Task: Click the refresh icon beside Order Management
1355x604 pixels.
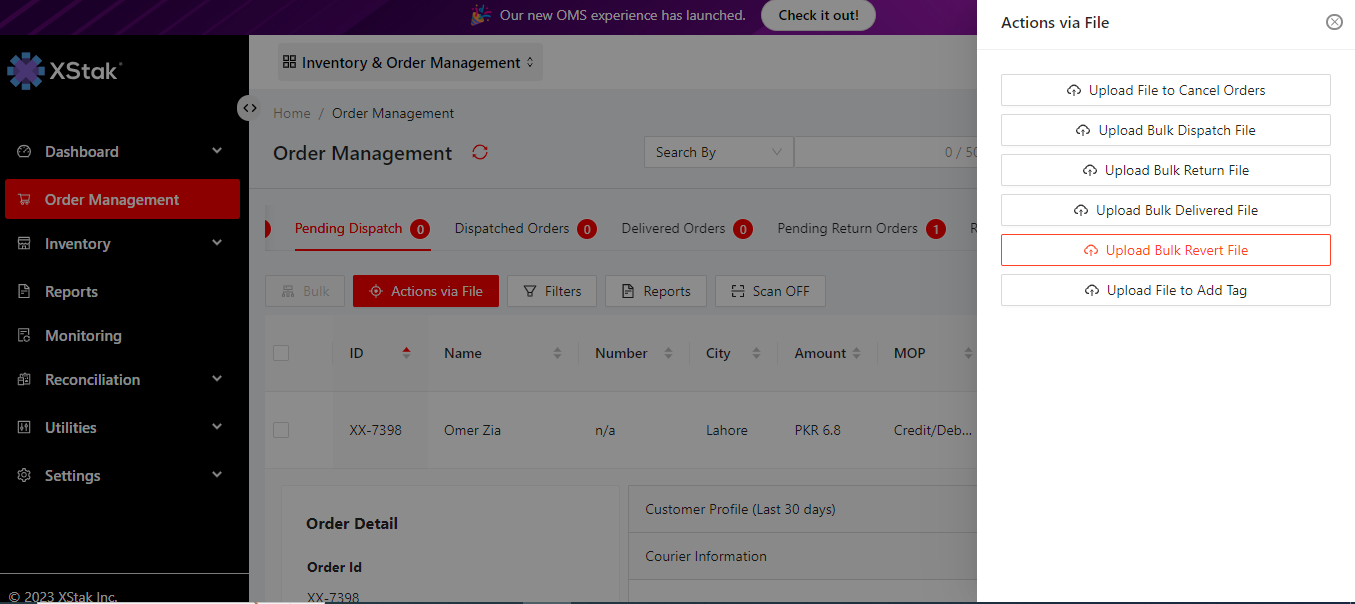Action: tap(480, 153)
